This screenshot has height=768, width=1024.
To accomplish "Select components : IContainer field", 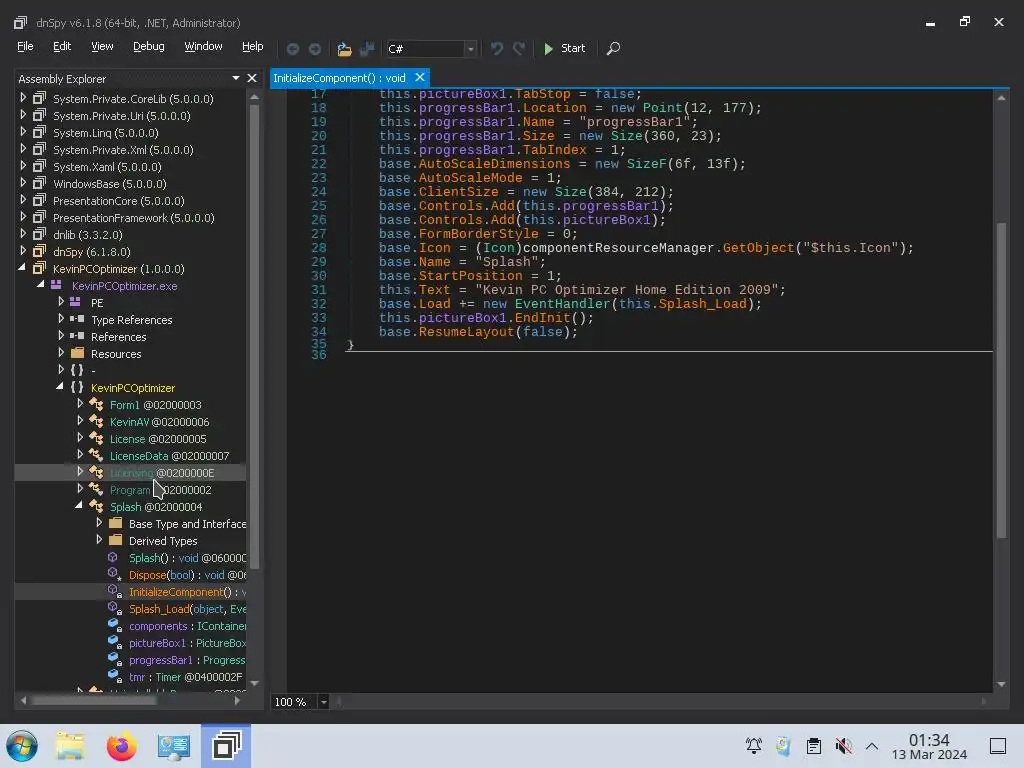I will (187, 626).
